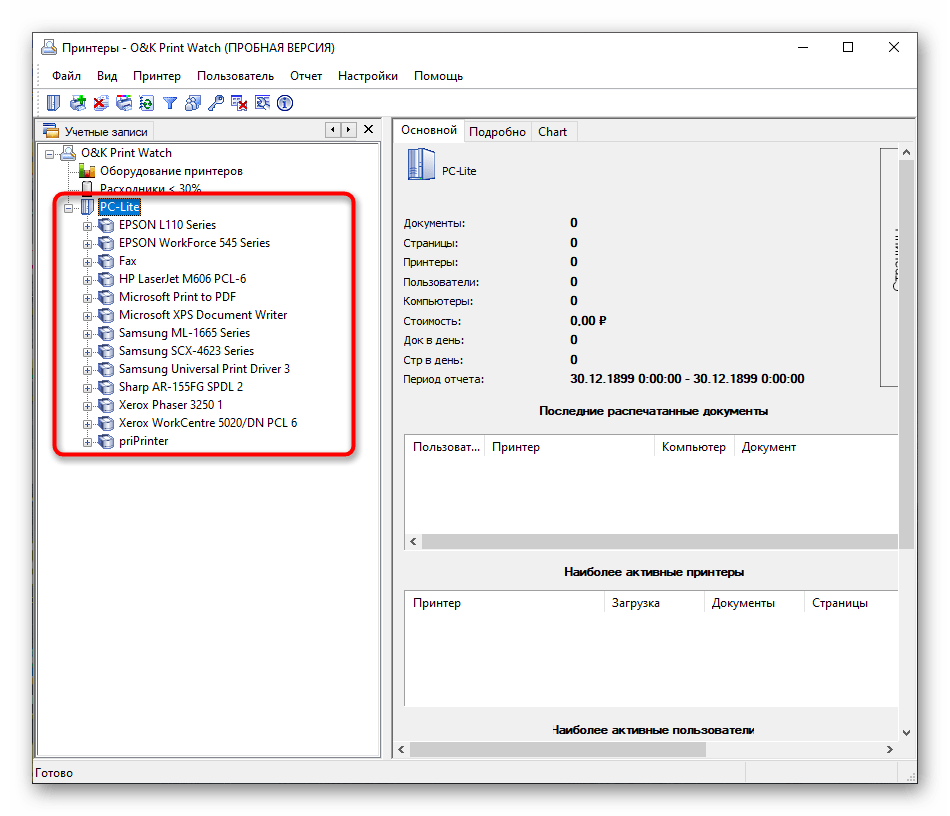
Task: Open the filter funnel tool
Action: click(170, 104)
